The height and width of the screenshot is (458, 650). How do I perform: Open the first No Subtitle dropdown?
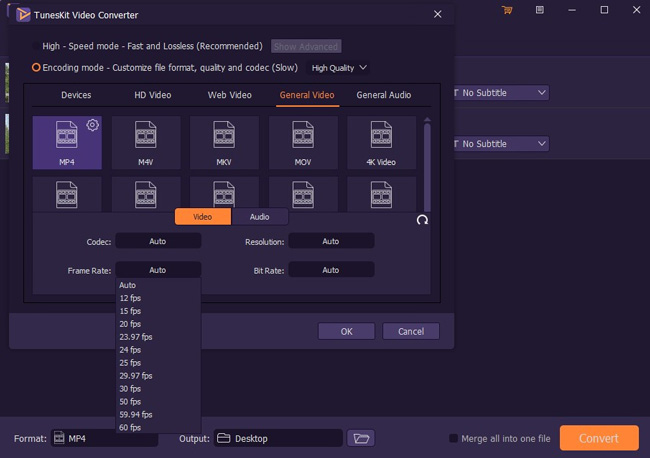(x=502, y=93)
